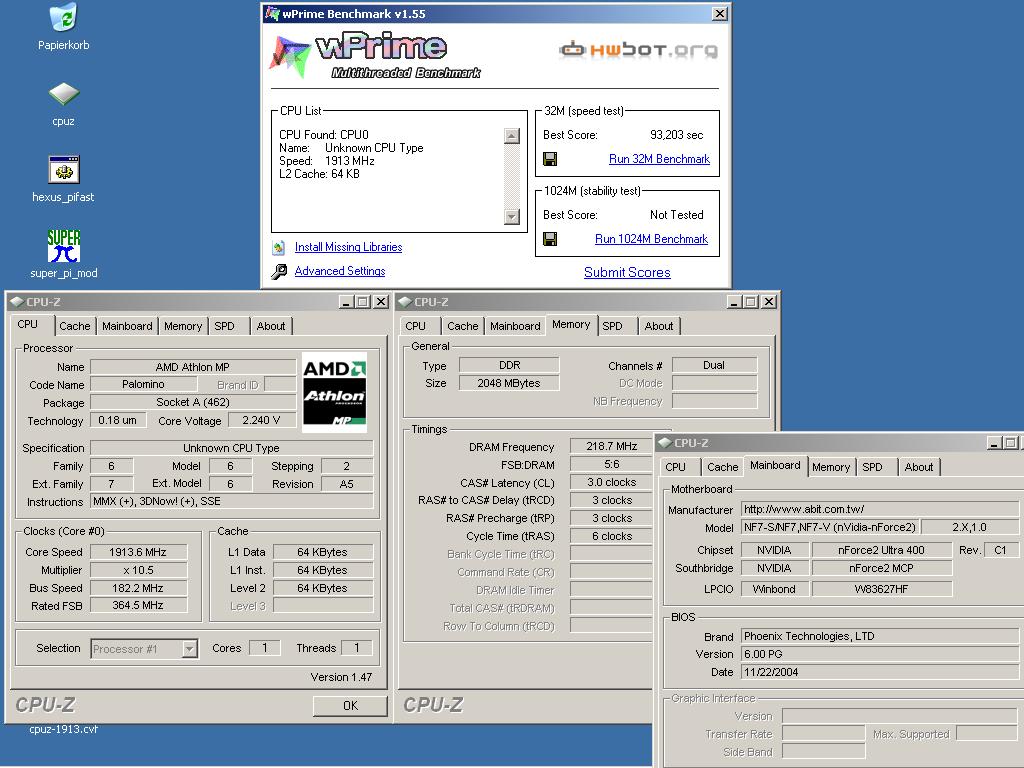Select the hexus_pifast desktop icon
The image size is (1024, 768).
63,170
